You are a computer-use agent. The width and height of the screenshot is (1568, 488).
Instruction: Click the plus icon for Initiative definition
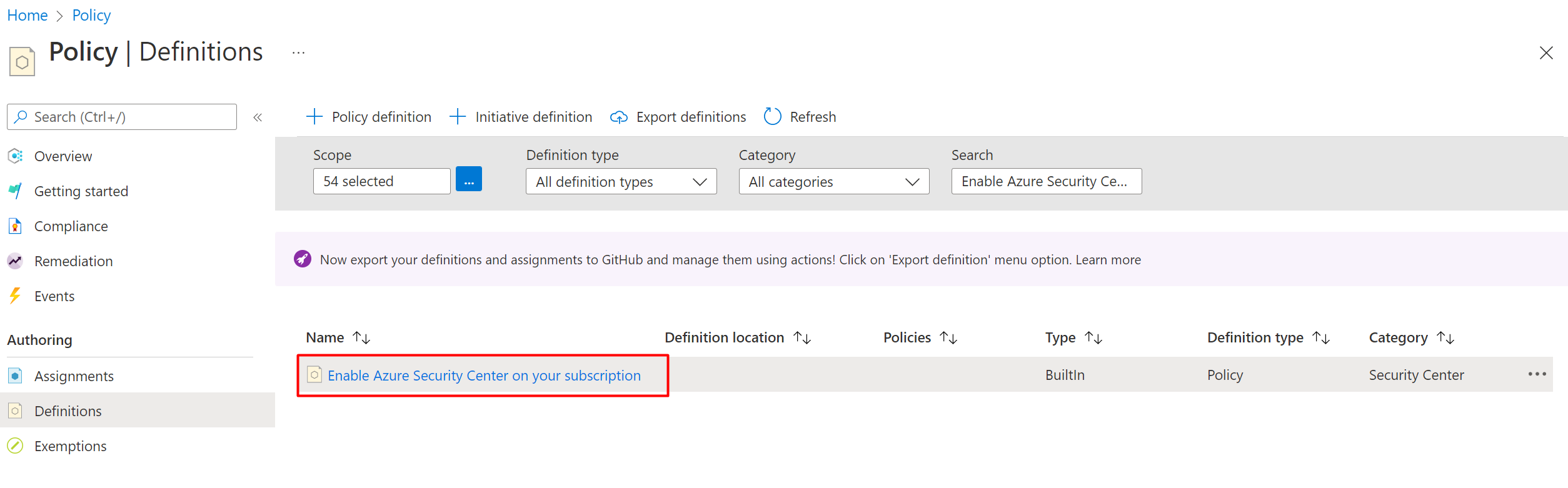(x=458, y=116)
